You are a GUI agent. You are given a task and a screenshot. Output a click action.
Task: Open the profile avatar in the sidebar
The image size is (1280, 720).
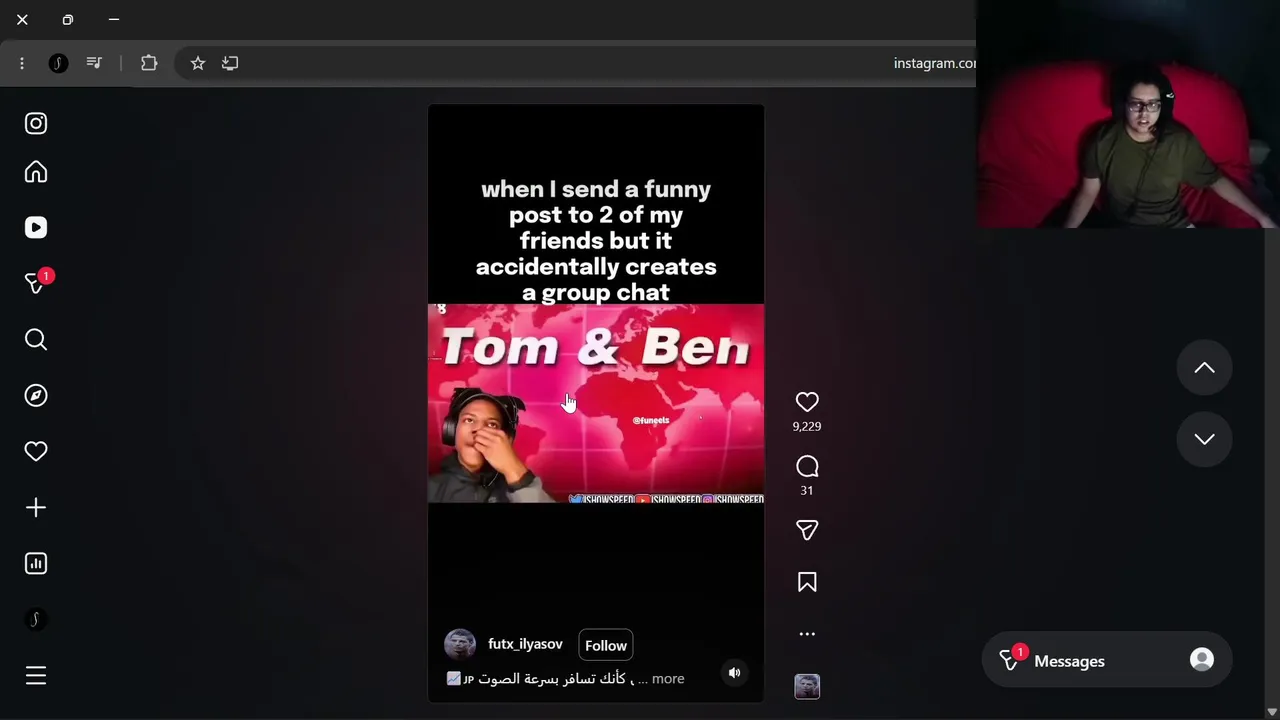36,620
